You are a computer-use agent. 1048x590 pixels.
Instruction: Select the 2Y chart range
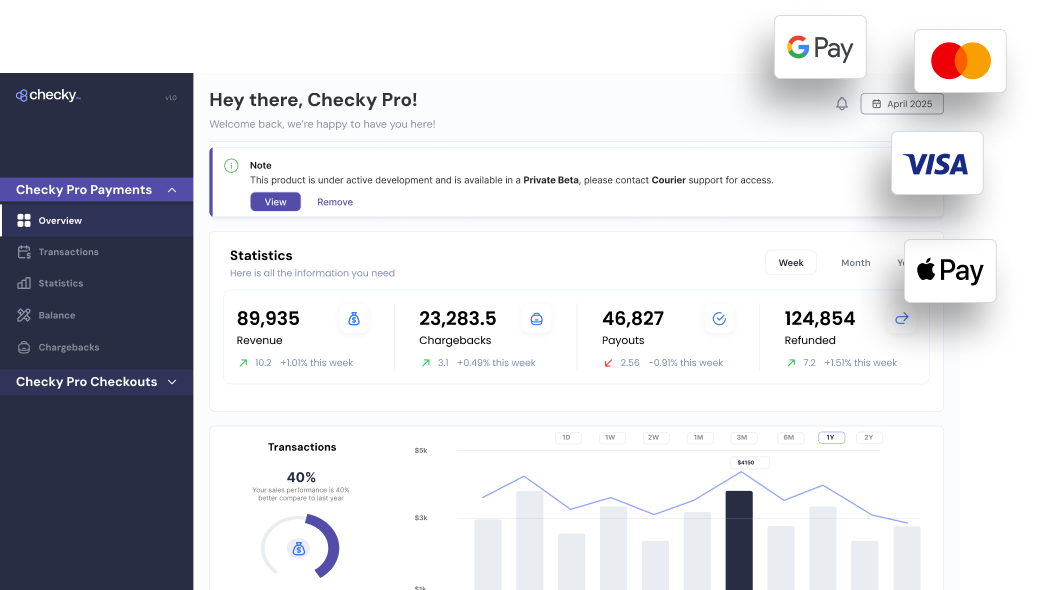pos(870,438)
